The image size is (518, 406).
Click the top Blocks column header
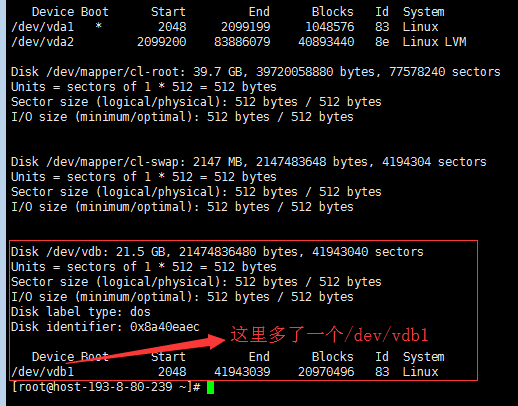point(332,12)
